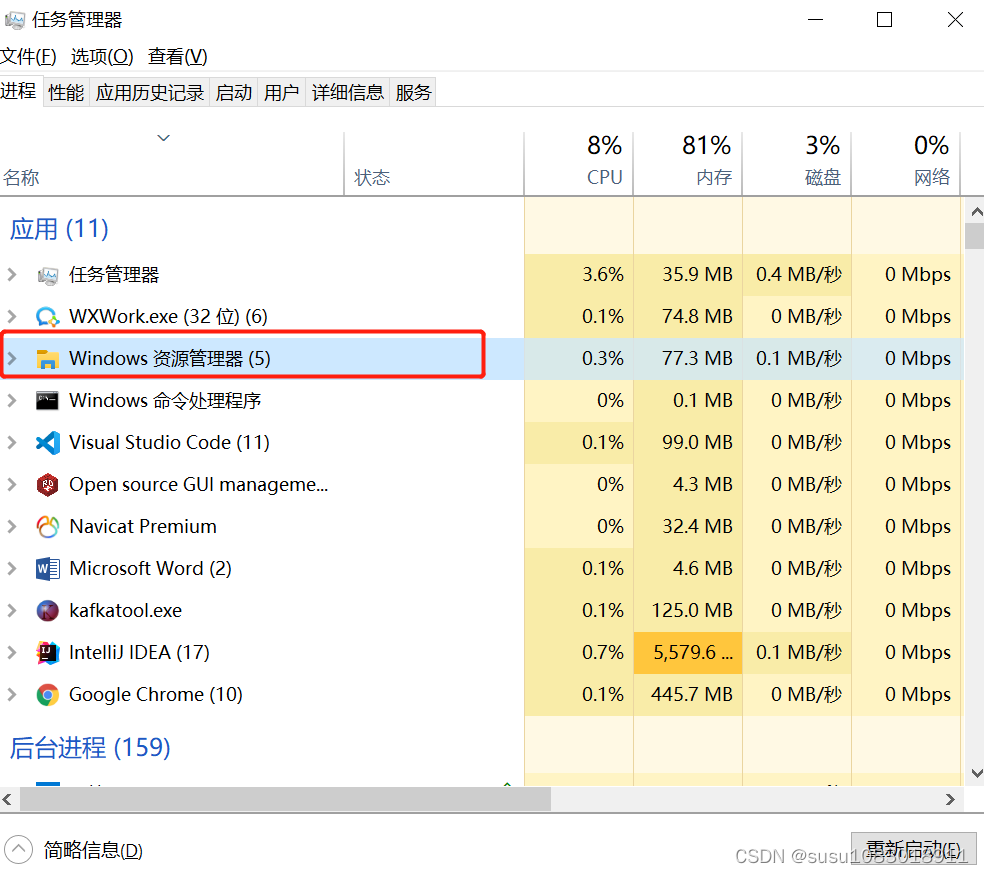
Task: Open the 文件(F) menu
Action: click(28, 56)
